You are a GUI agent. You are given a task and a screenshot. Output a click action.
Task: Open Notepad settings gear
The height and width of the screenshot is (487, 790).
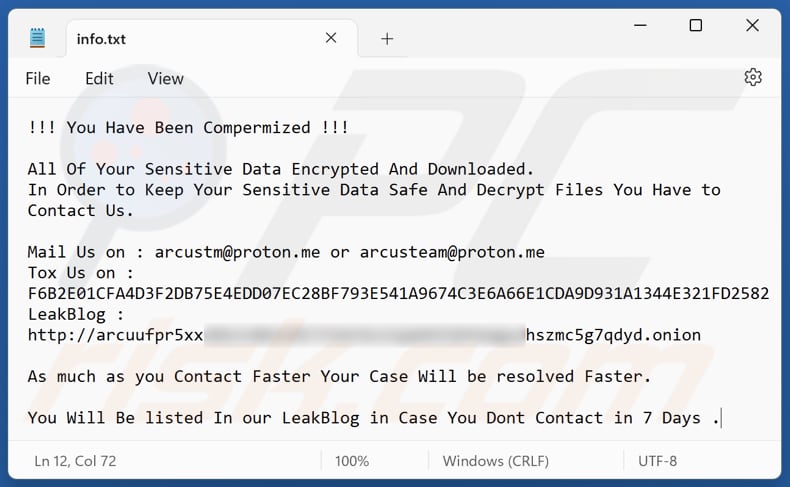753,78
